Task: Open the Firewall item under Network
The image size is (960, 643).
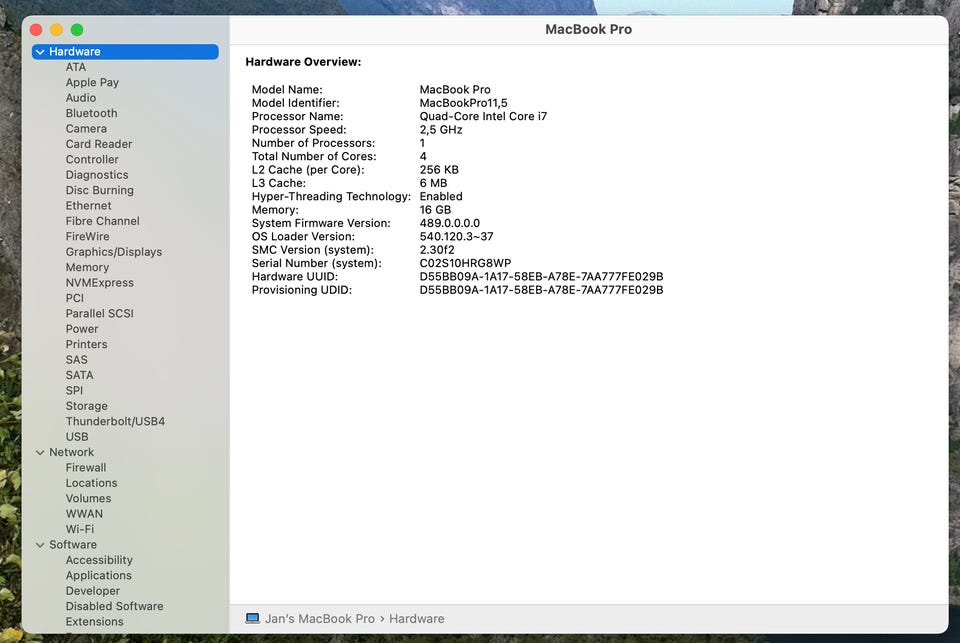Action: (86, 468)
